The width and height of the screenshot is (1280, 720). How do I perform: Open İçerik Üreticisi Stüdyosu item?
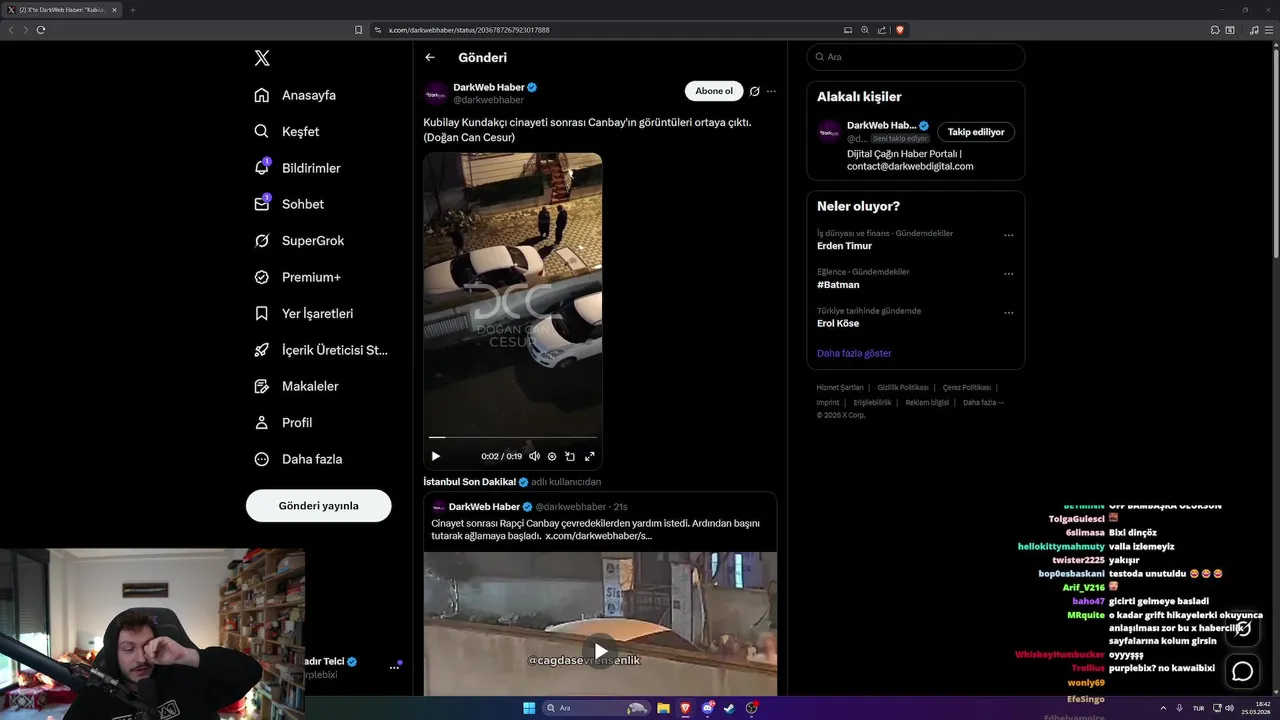tap(321, 350)
